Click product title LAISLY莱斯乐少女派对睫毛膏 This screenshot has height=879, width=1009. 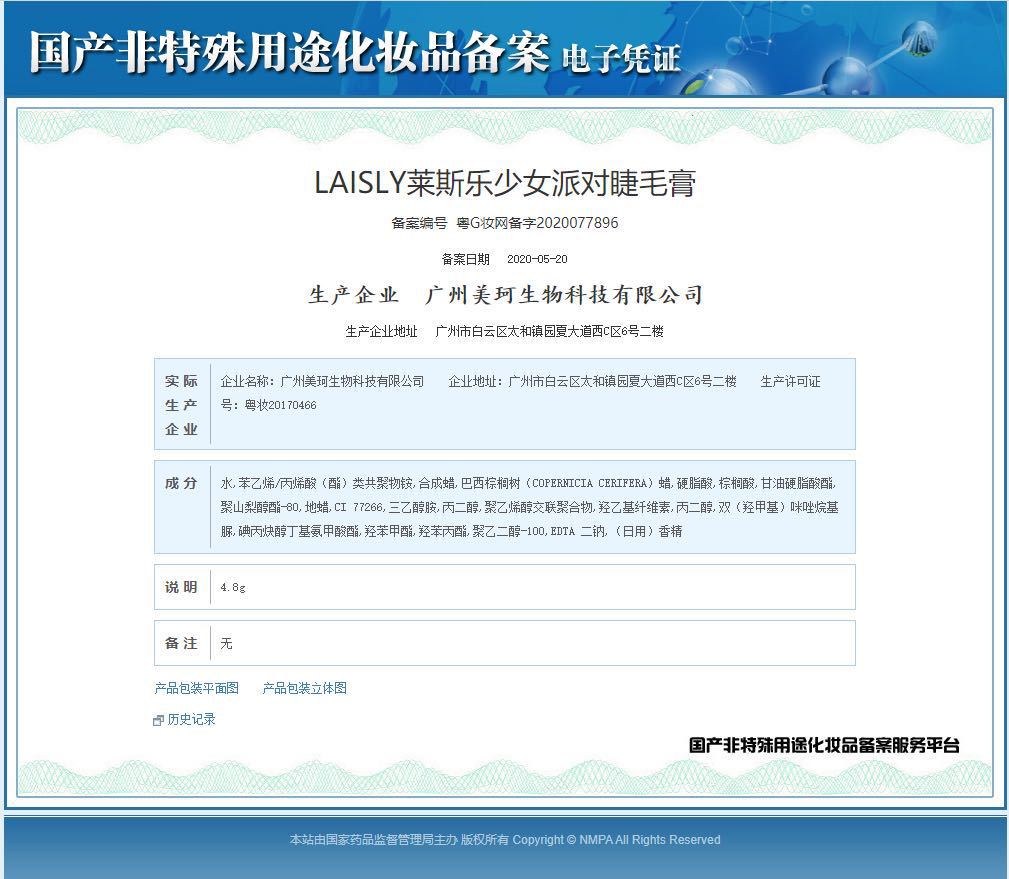(504, 183)
